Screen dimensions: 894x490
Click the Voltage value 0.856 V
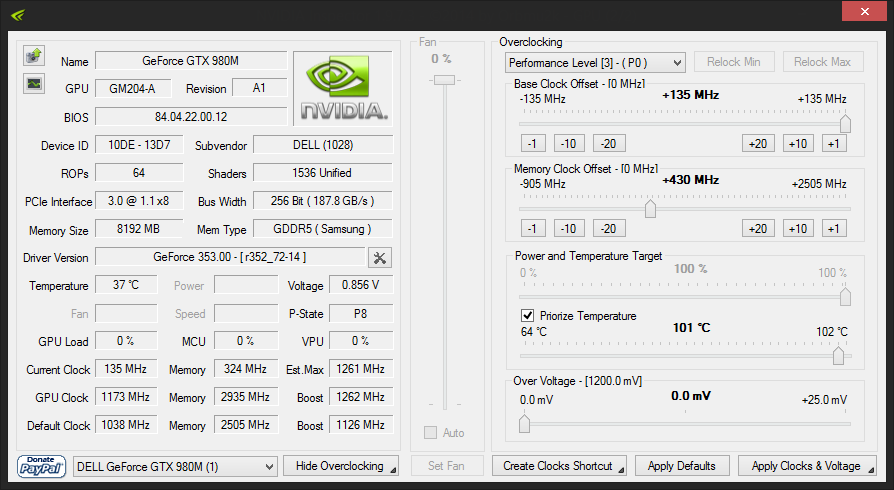click(x=361, y=285)
